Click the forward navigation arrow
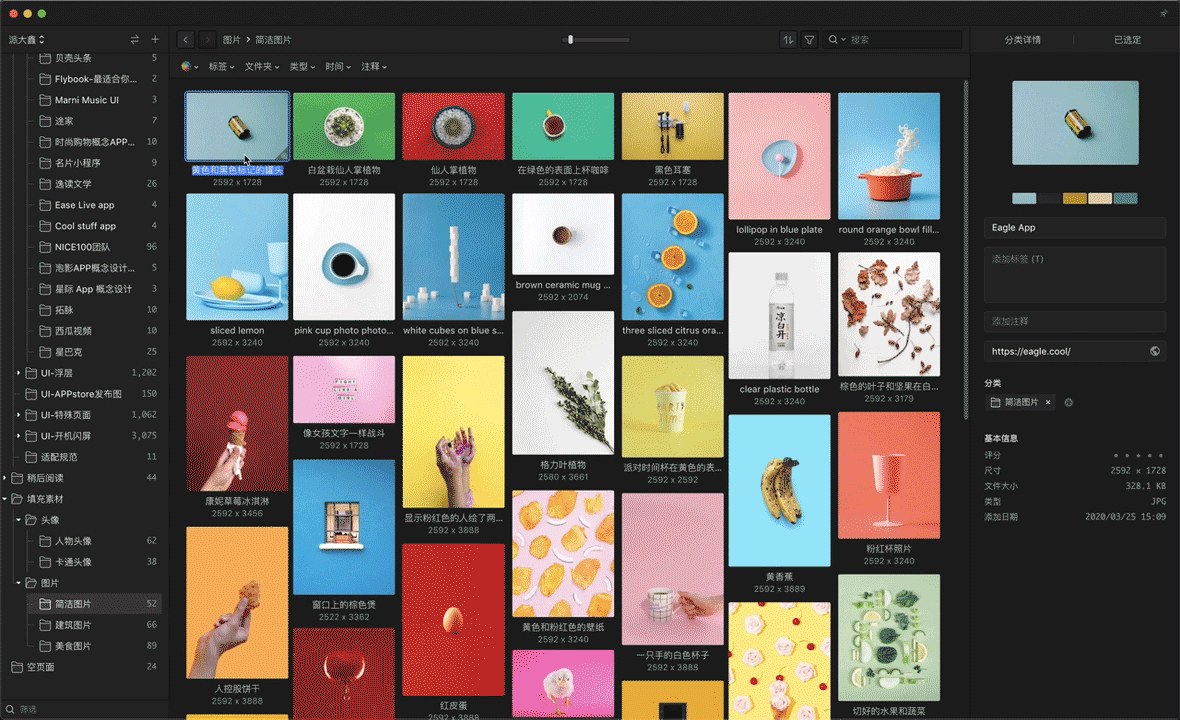The width and height of the screenshot is (1180, 720). 207,40
